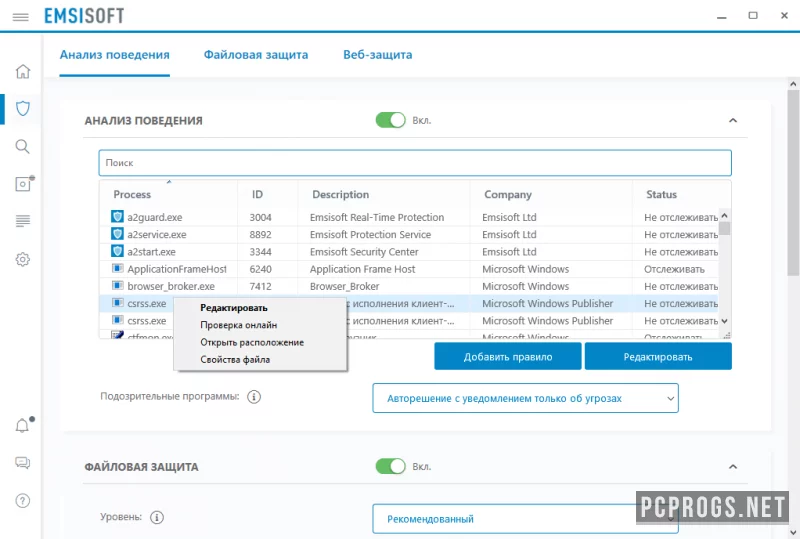The width and height of the screenshot is (800, 539).
Task: Click process list scrollbar down arrow
Action: [x=724, y=321]
